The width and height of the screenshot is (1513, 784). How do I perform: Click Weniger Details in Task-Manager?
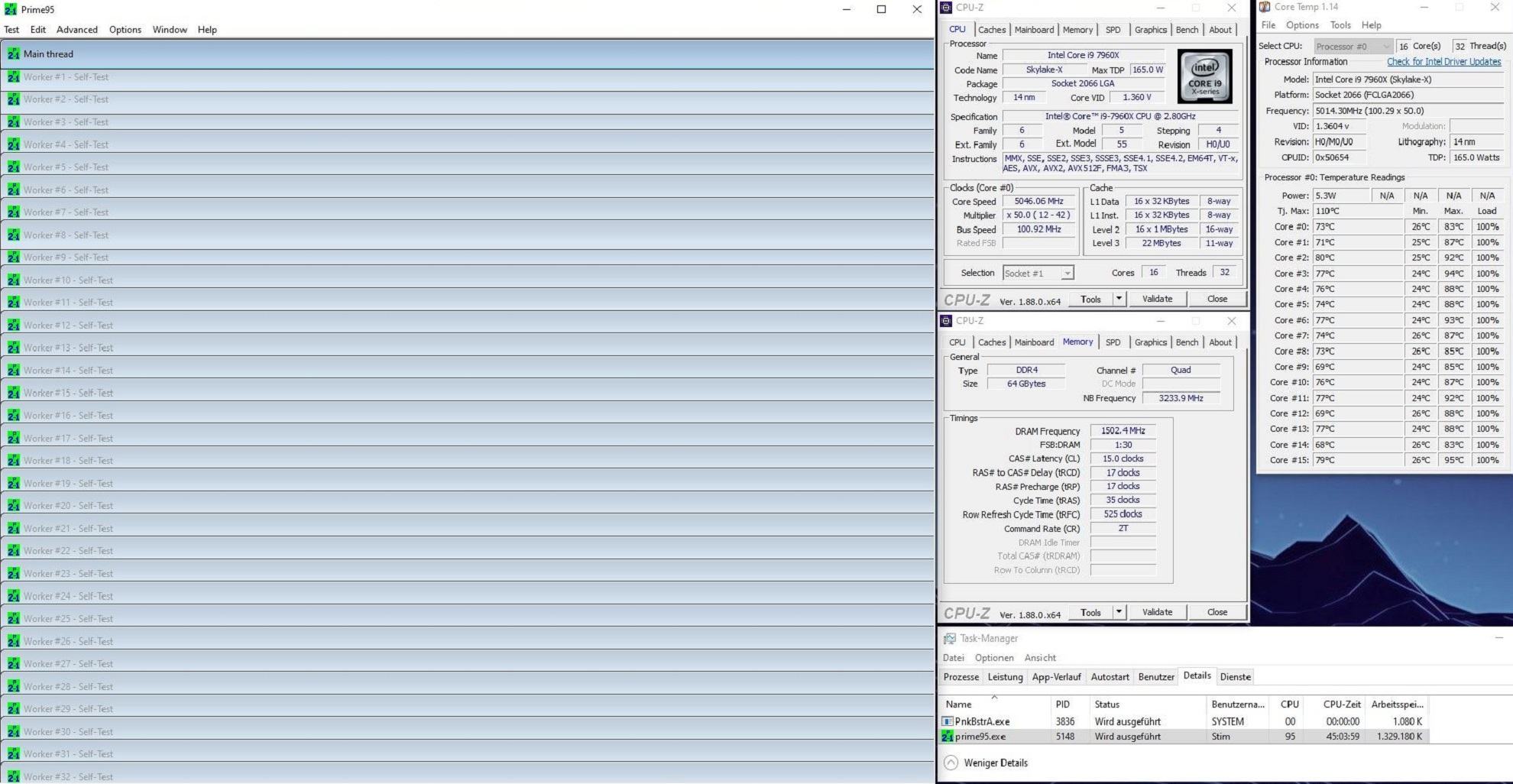click(996, 763)
